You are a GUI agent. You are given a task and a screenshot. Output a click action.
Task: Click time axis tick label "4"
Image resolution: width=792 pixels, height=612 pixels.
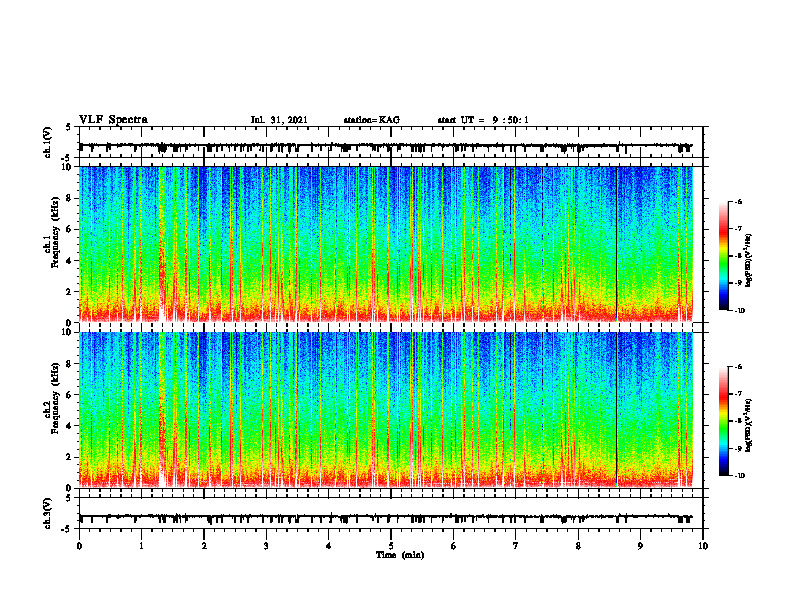[329, 546]
